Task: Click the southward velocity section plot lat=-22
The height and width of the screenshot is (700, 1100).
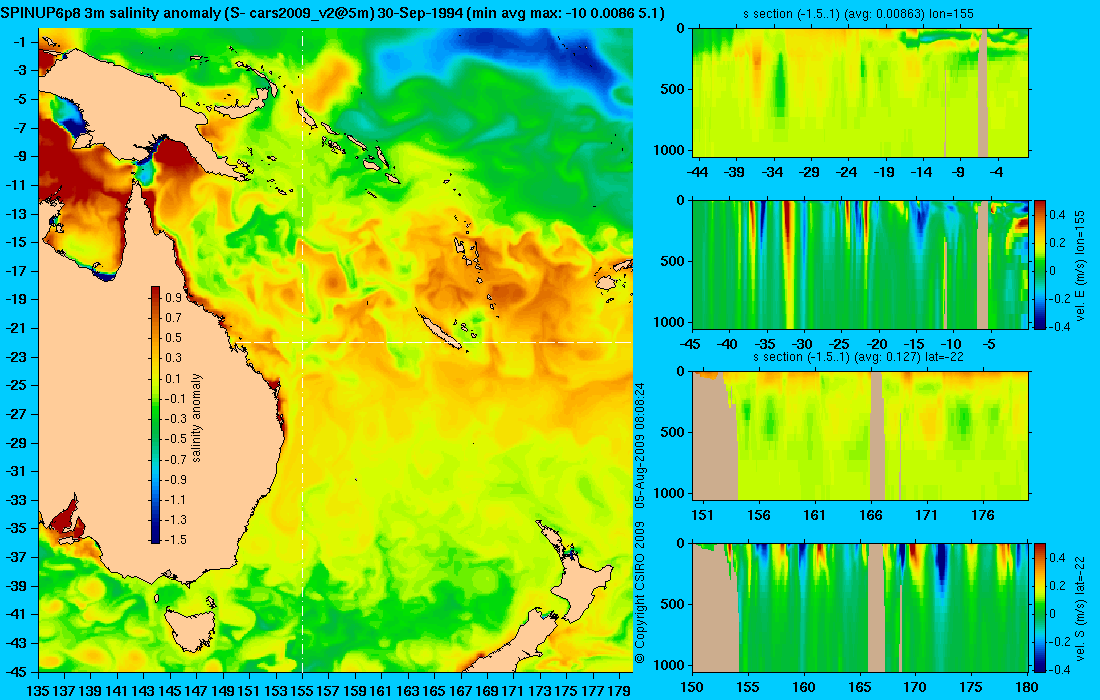Action: coord(861,607)
